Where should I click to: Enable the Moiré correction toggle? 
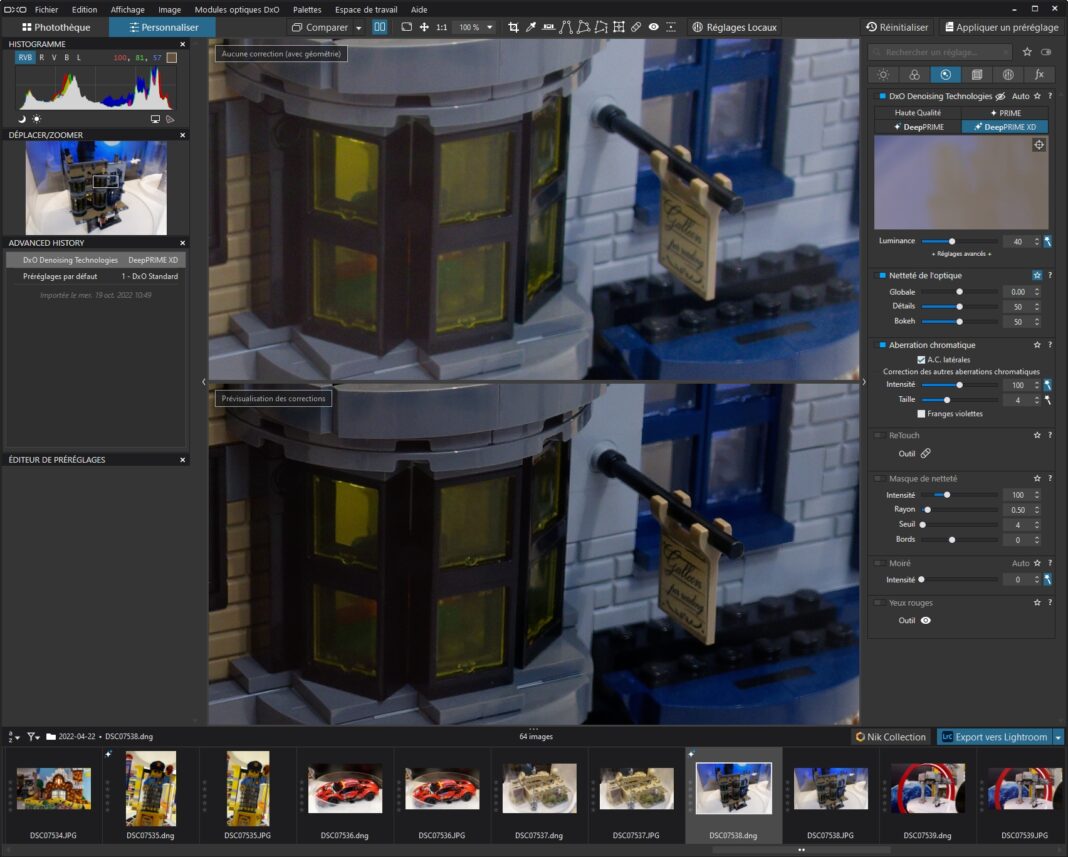(x=880, y=563)
